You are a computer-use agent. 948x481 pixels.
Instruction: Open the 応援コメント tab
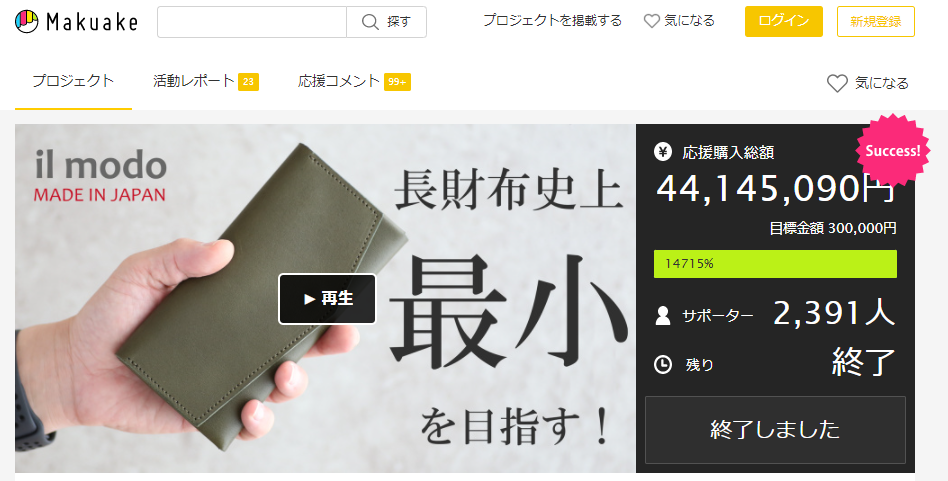[x=354, y=82]
